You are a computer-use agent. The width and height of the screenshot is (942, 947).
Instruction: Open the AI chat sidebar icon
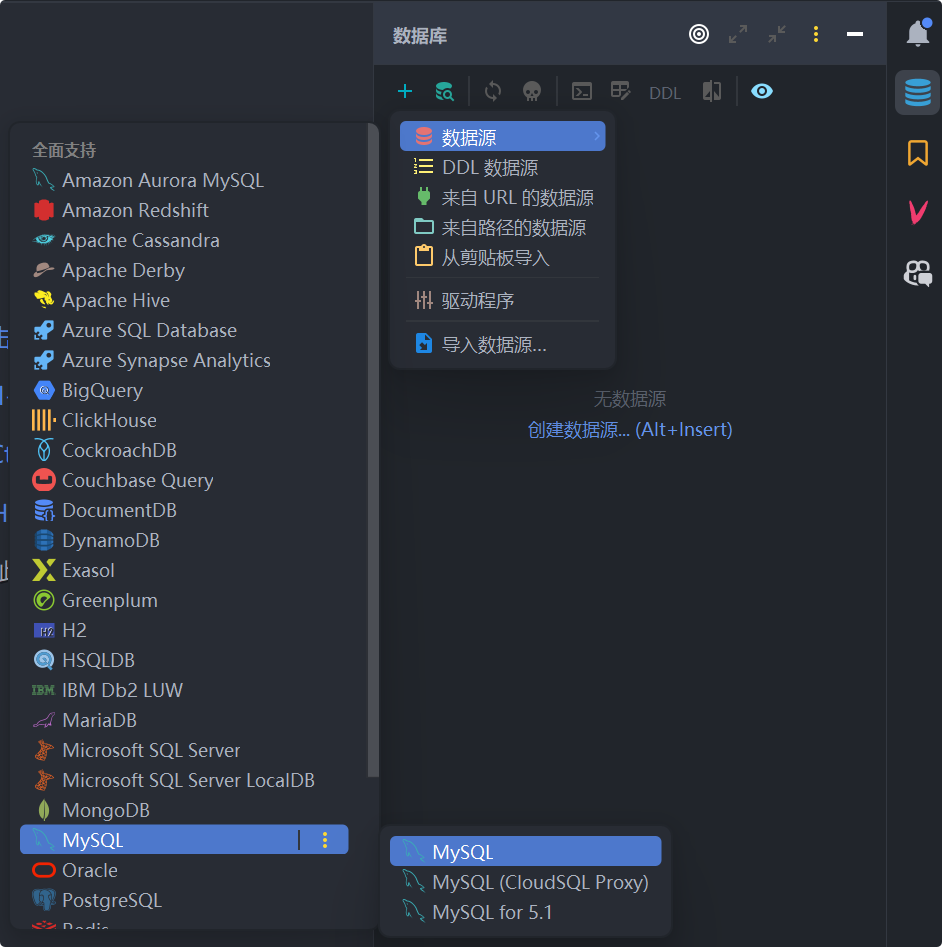coord(918,273)
